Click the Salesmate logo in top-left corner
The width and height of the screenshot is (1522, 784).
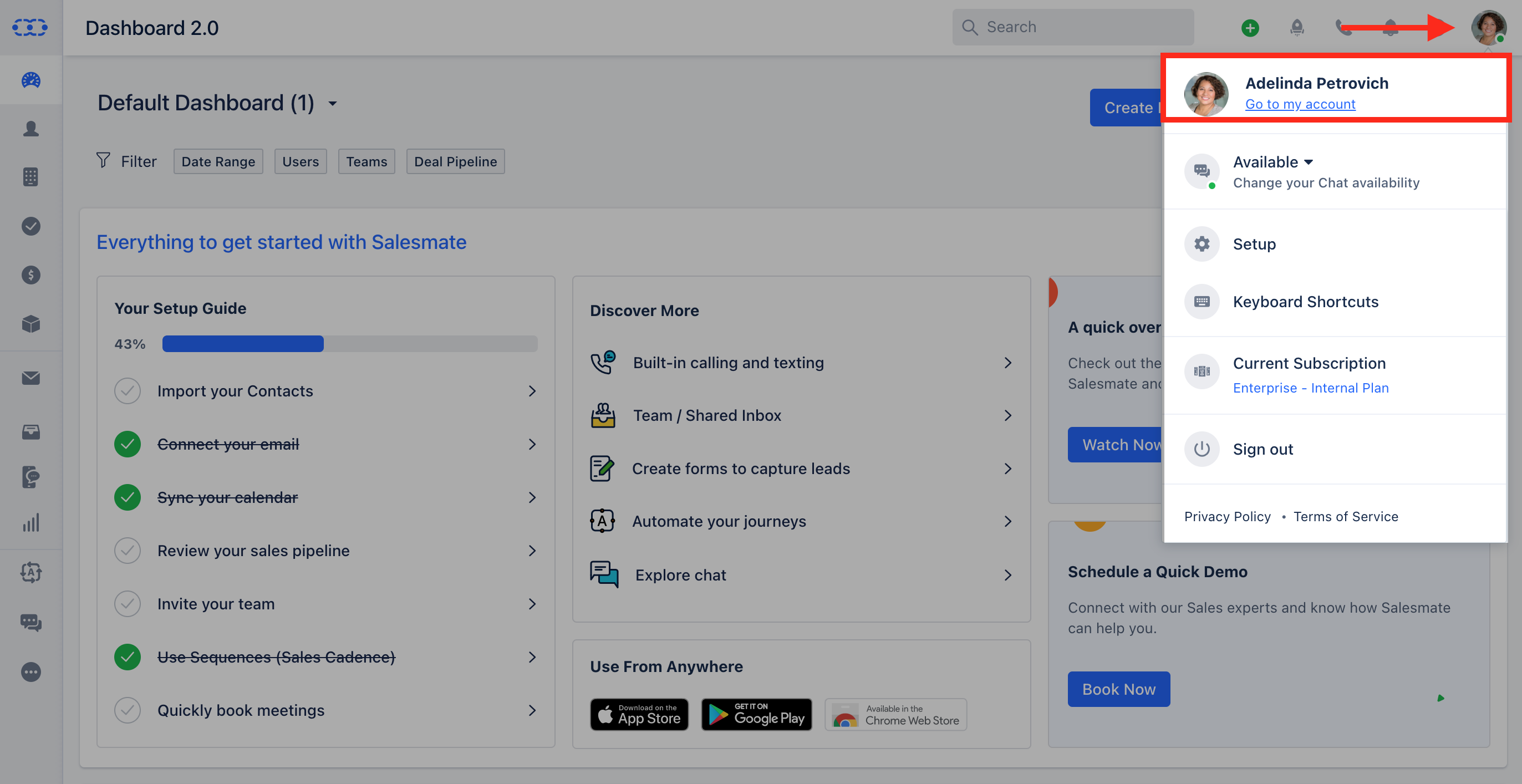pos(29,27)
